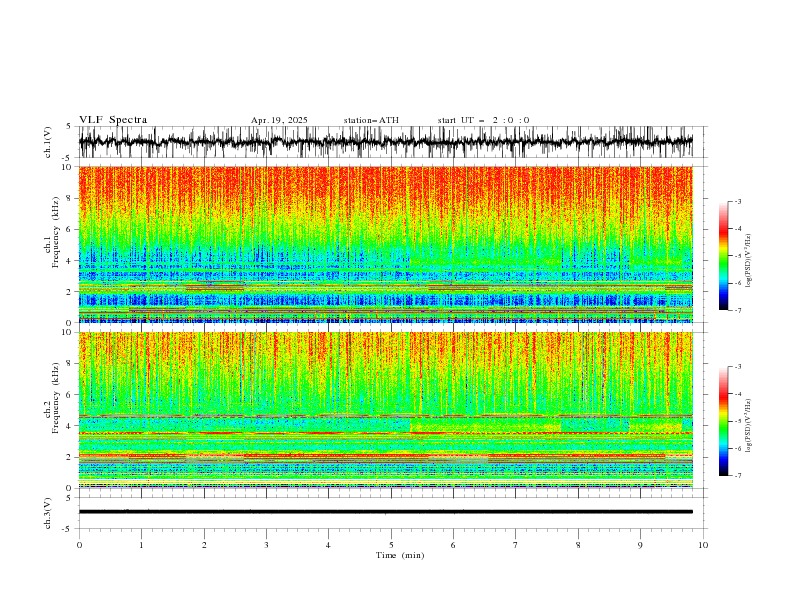Click the "-6" tick on lower color bar

[738, 448]
